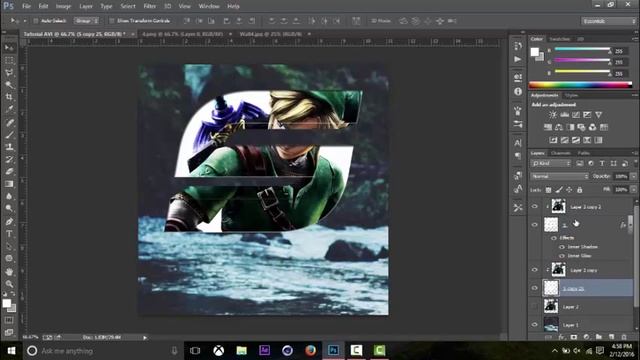Toggle visibility of the Effects group

pos(554,238)
